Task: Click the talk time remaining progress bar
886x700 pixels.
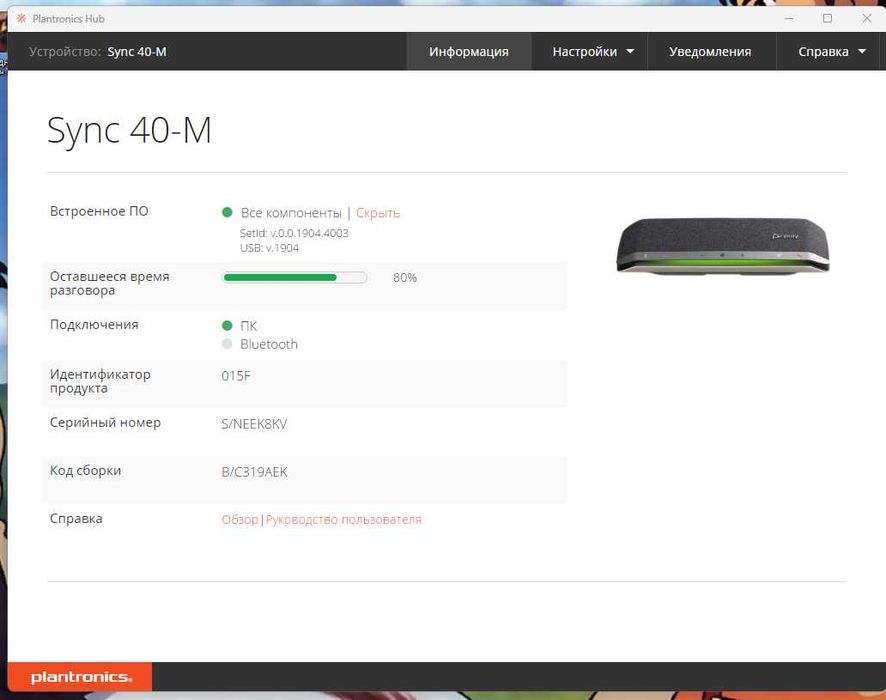Action: pyautogui.click(x=294, y=277)
